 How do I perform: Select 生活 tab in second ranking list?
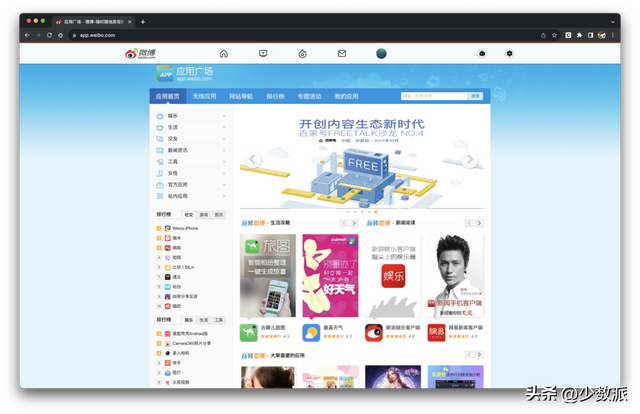pyautogui.click(x=204, y=320)
